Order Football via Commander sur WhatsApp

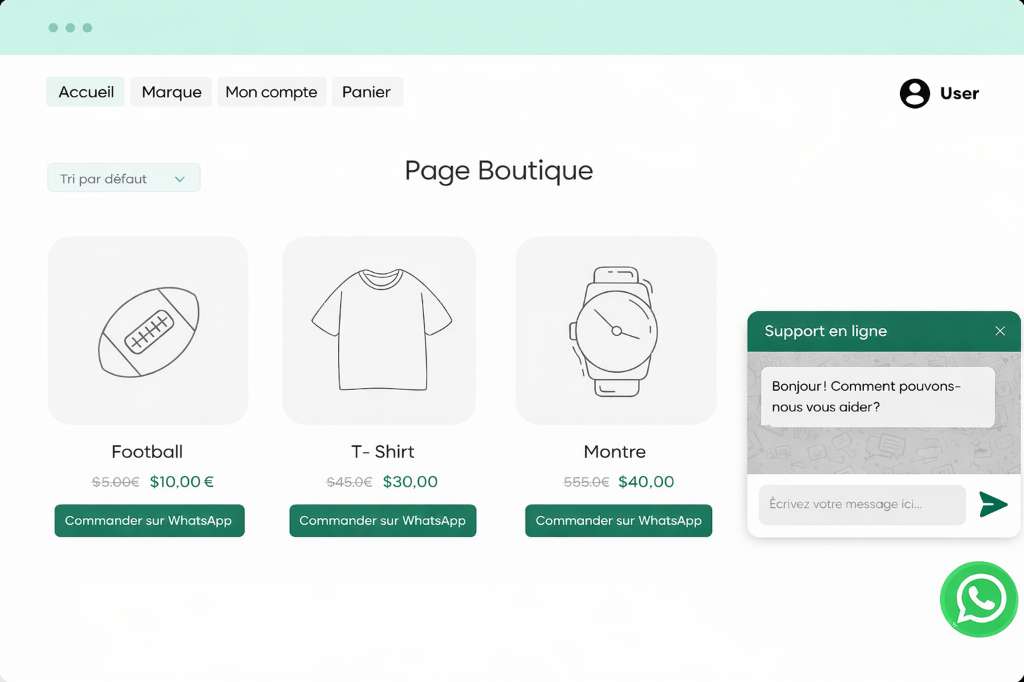click(149, 521)
